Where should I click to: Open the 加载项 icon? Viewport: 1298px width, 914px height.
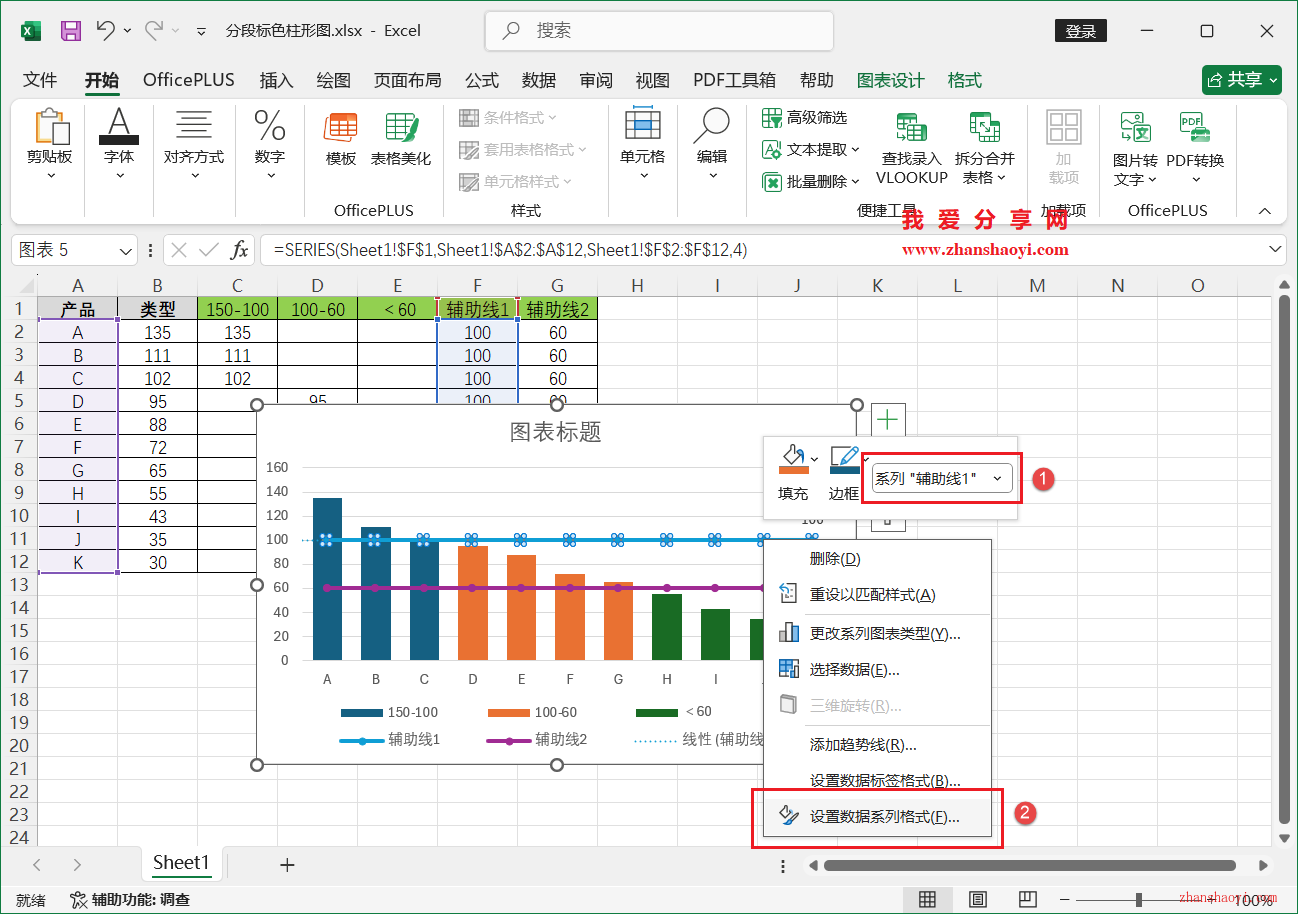point(1063,145)
